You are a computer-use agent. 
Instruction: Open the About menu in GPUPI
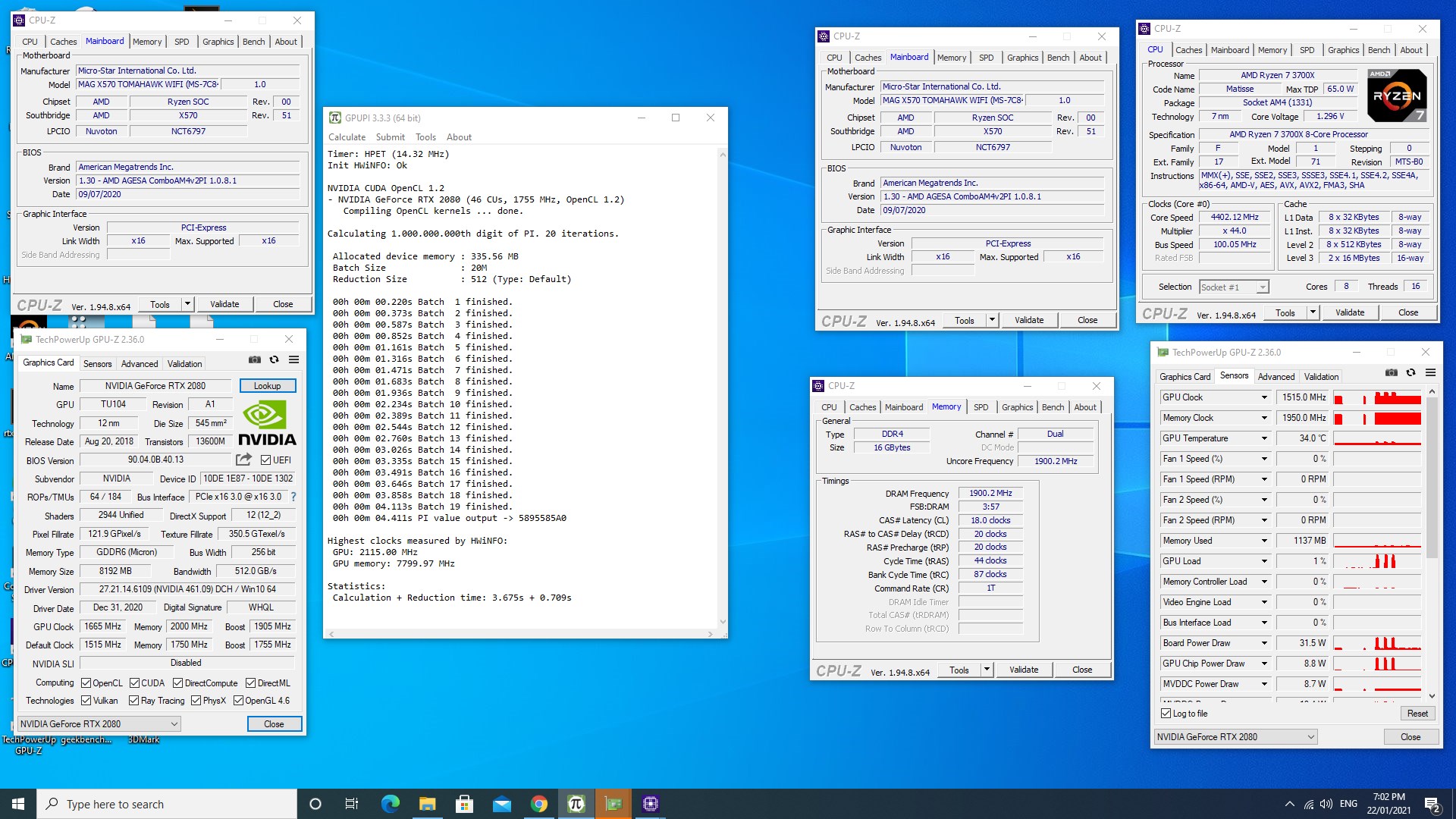click(459, 137)
